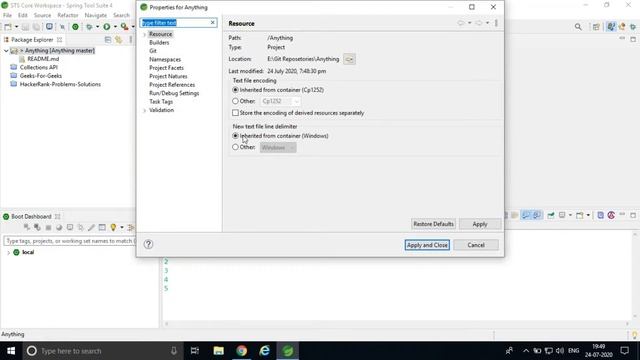Click the Debug bug icon in main toolbar
640x360 pixels.
tap(89, 27)
